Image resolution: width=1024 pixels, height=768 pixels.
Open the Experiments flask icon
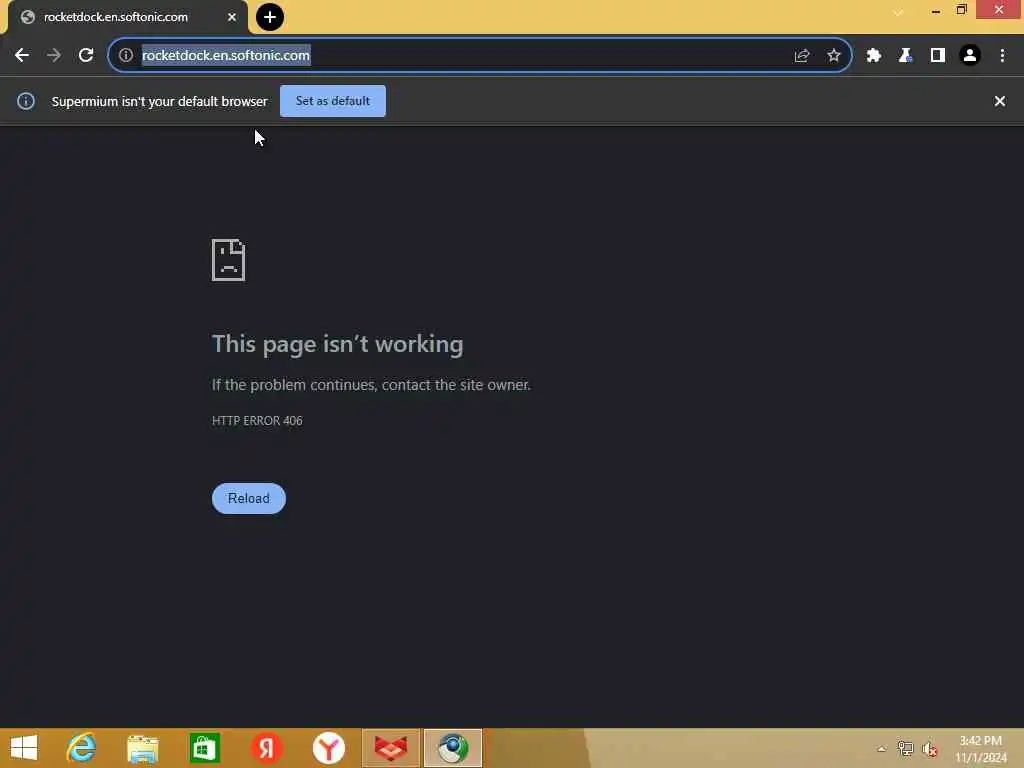coord(905,56)
